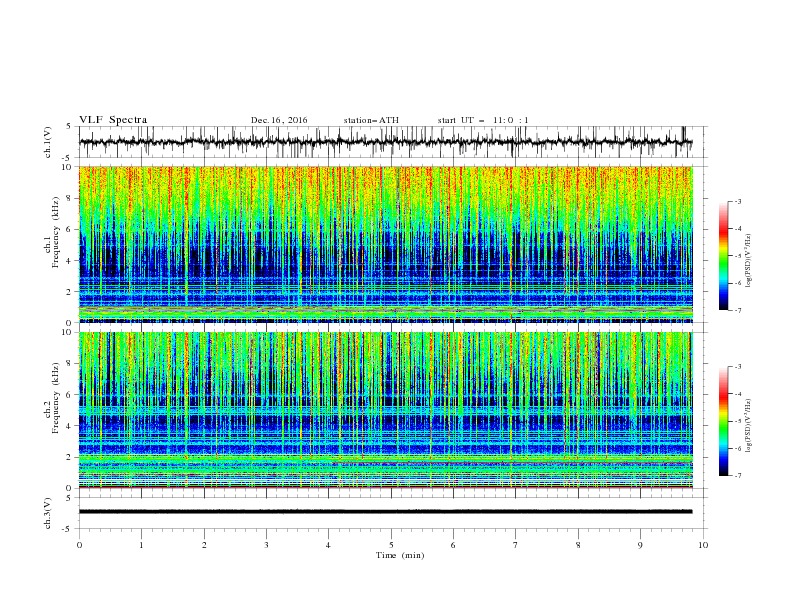The height and width of the screenshot is (612, 792).
Task: Click the color scale bar beside ch.2 spectrogram
Action: click(723, 421)
